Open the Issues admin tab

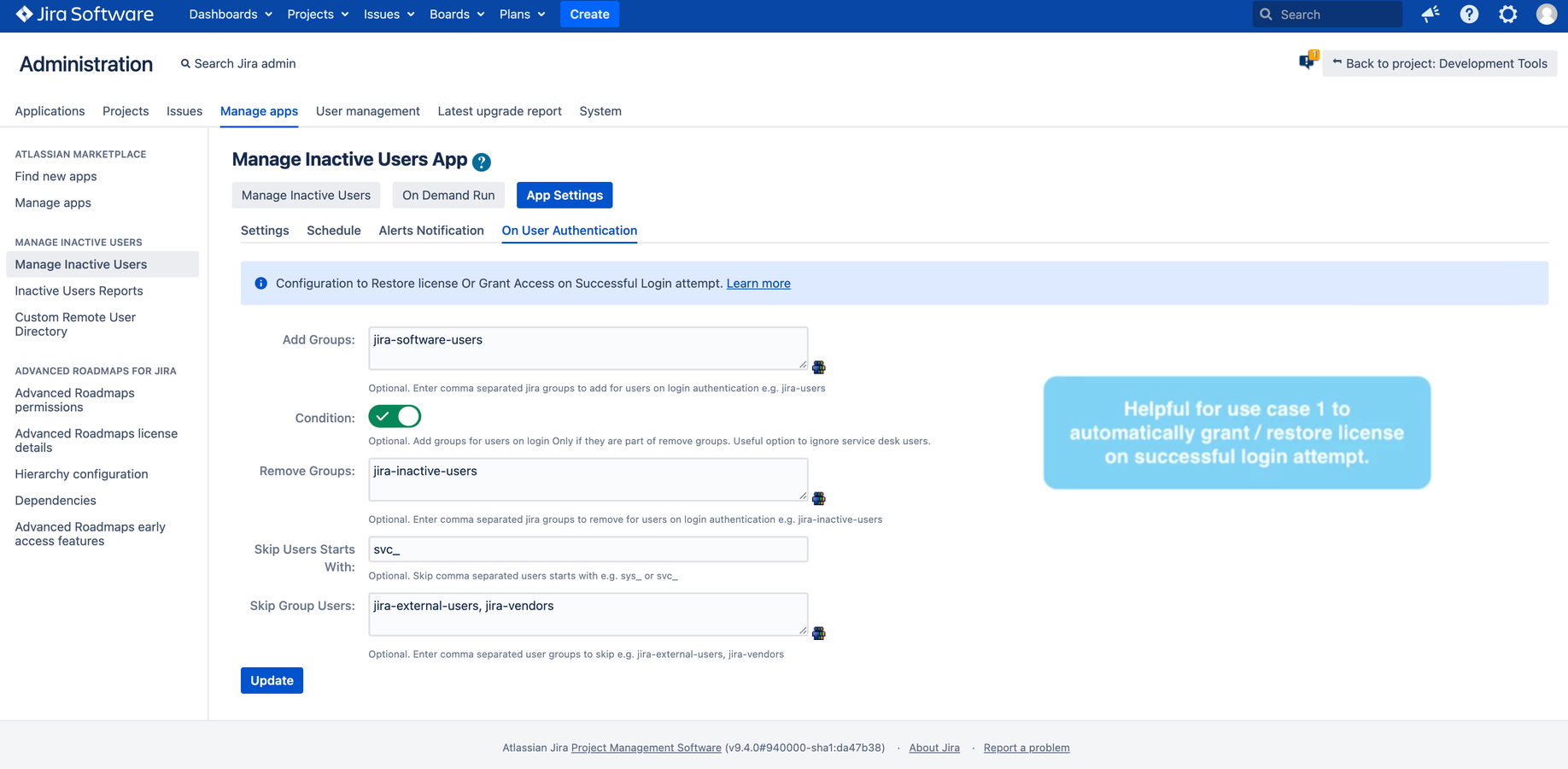[x=184, y=111]
